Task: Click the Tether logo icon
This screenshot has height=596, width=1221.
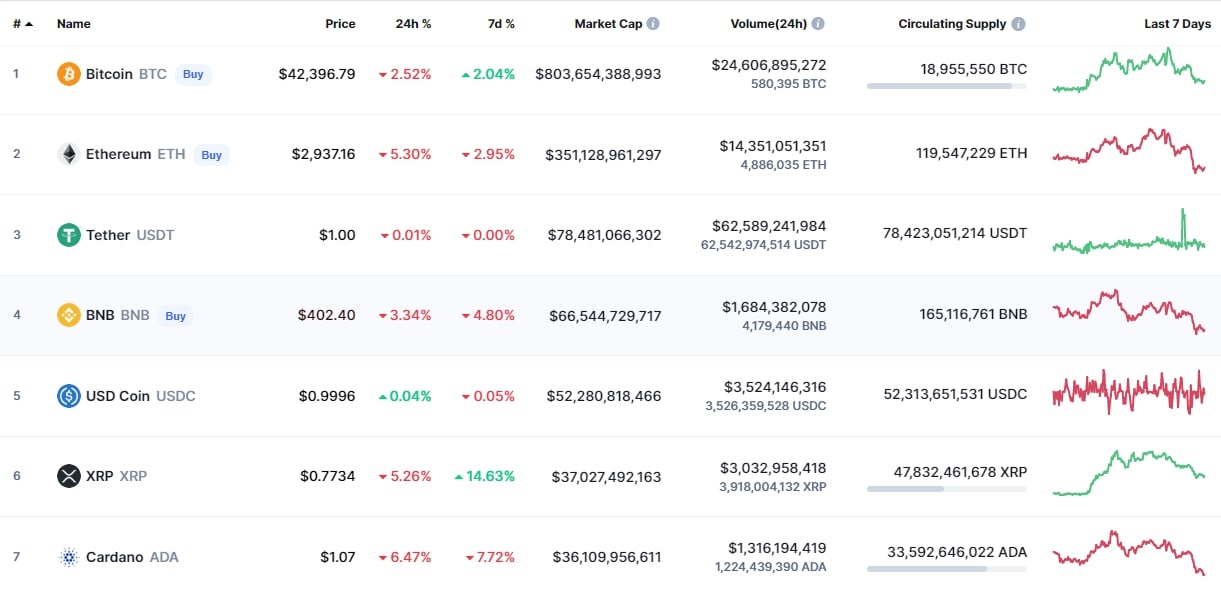Action: point(69,235)
